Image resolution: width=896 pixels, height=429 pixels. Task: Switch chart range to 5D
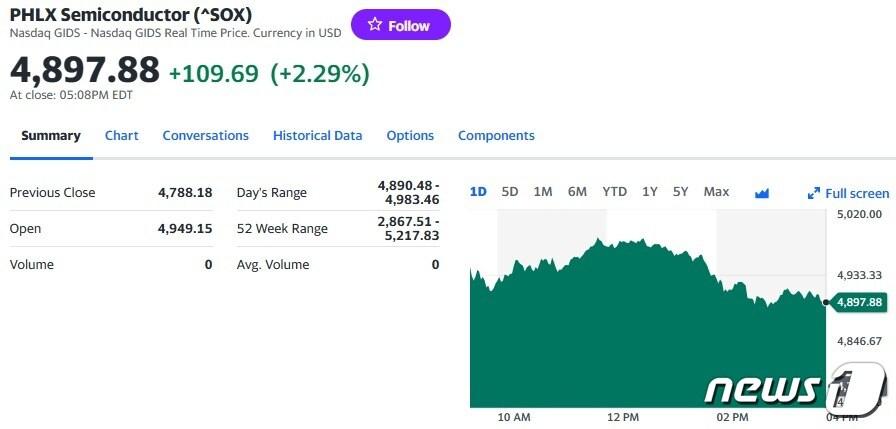coord(510,191)
